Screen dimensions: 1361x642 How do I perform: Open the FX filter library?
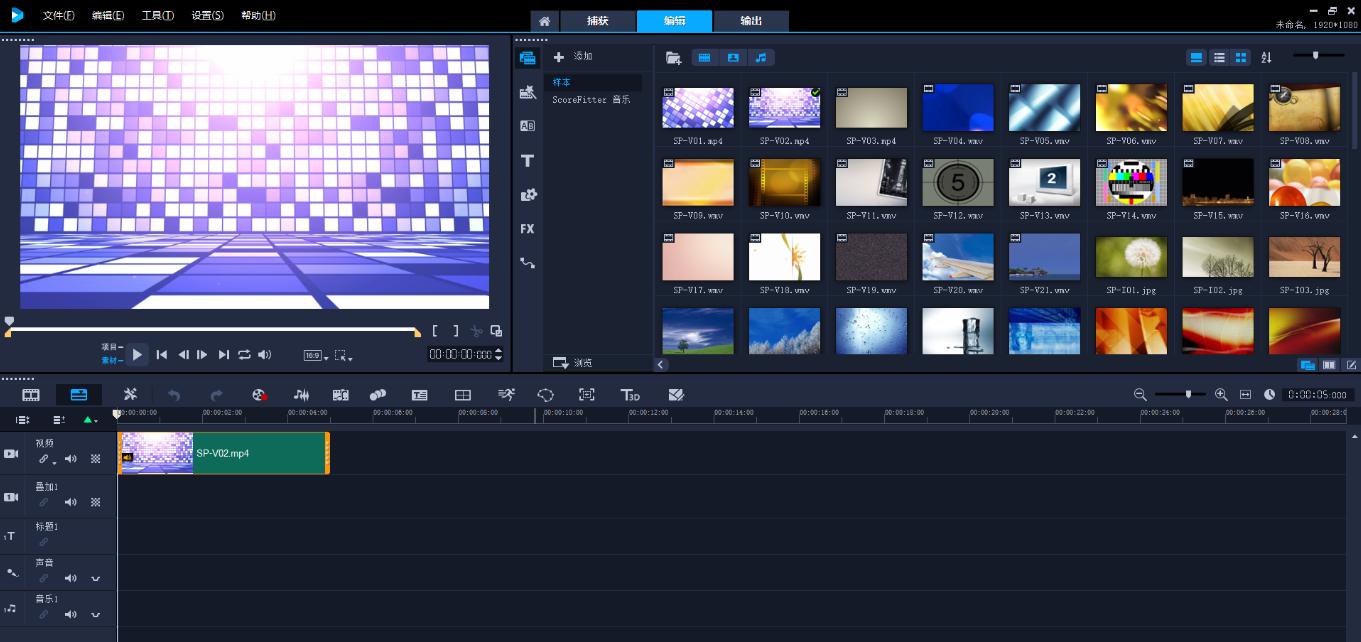(x=527, y=229)
